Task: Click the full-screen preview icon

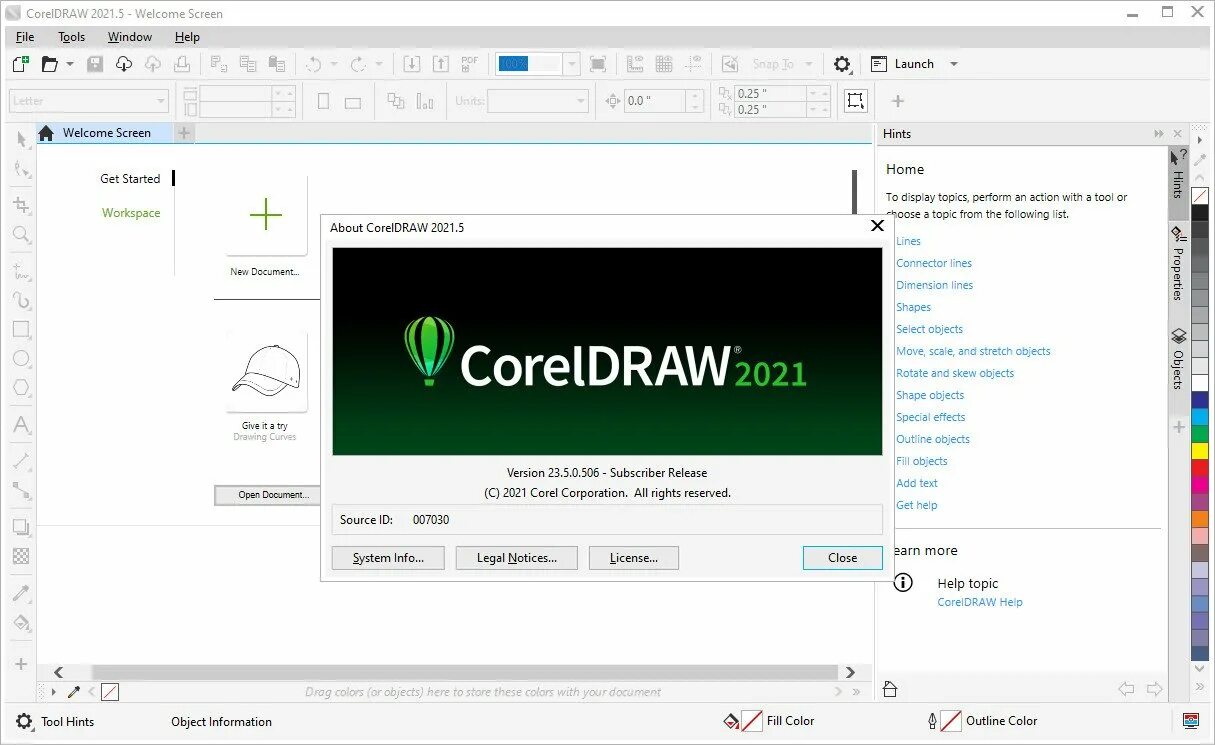Action: tap(598, 64)
